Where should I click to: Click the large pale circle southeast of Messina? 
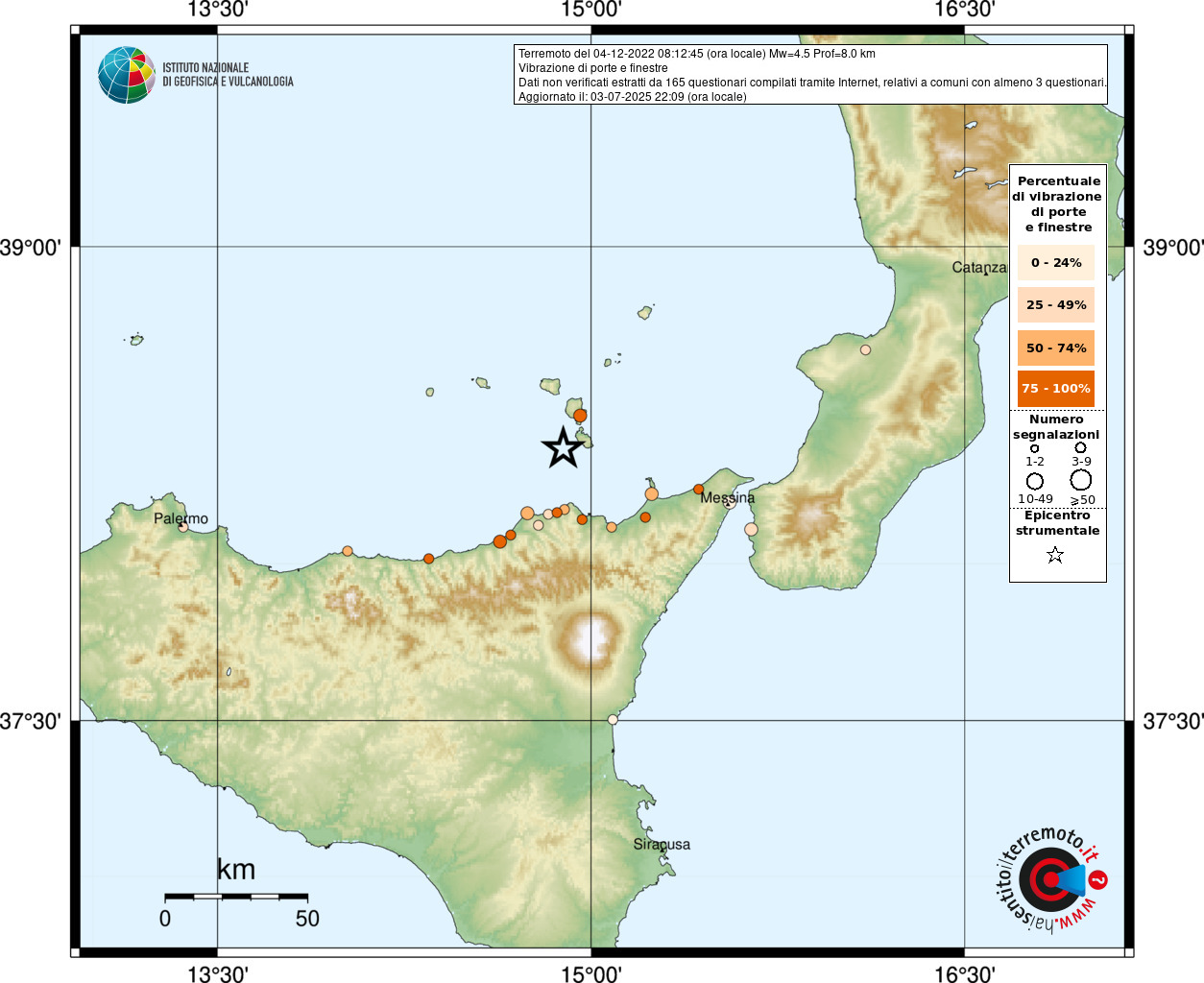click(751, 529)
